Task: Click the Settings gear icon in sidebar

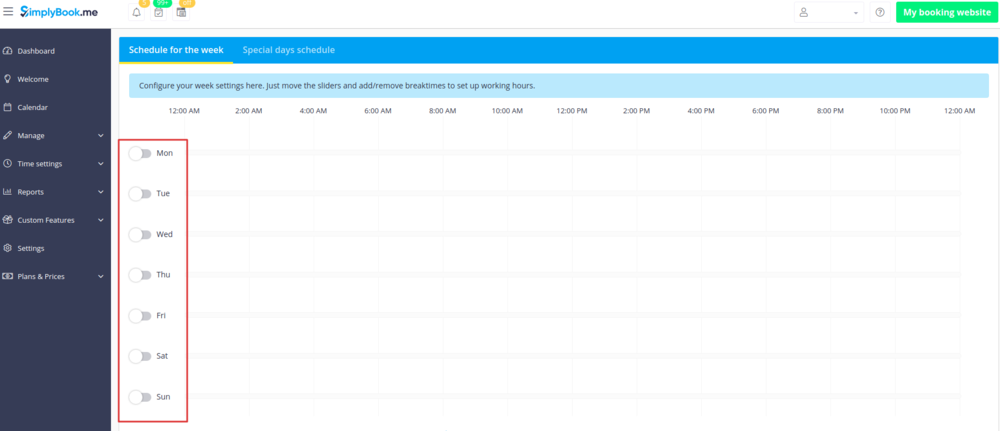Action: tap(8, 248)
